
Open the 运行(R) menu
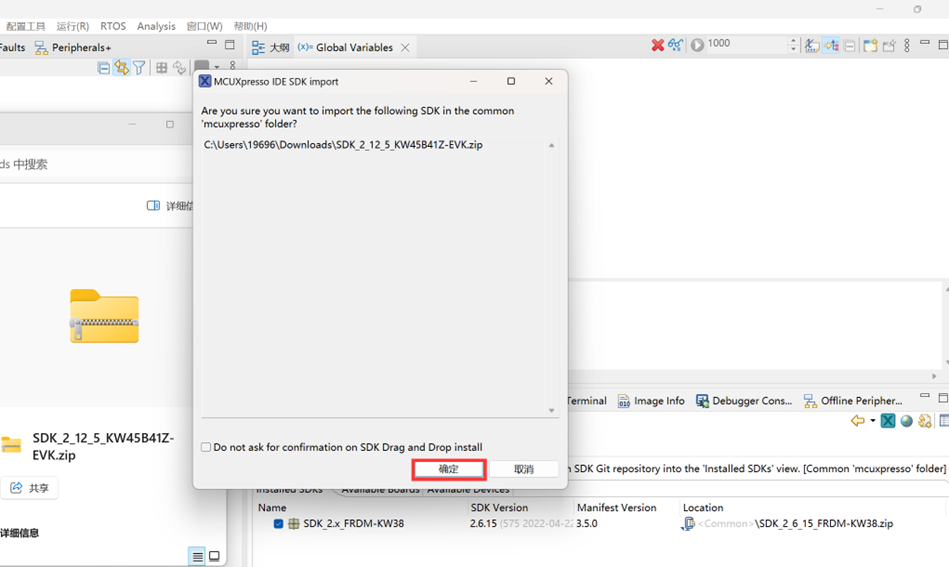pos(73,26)
